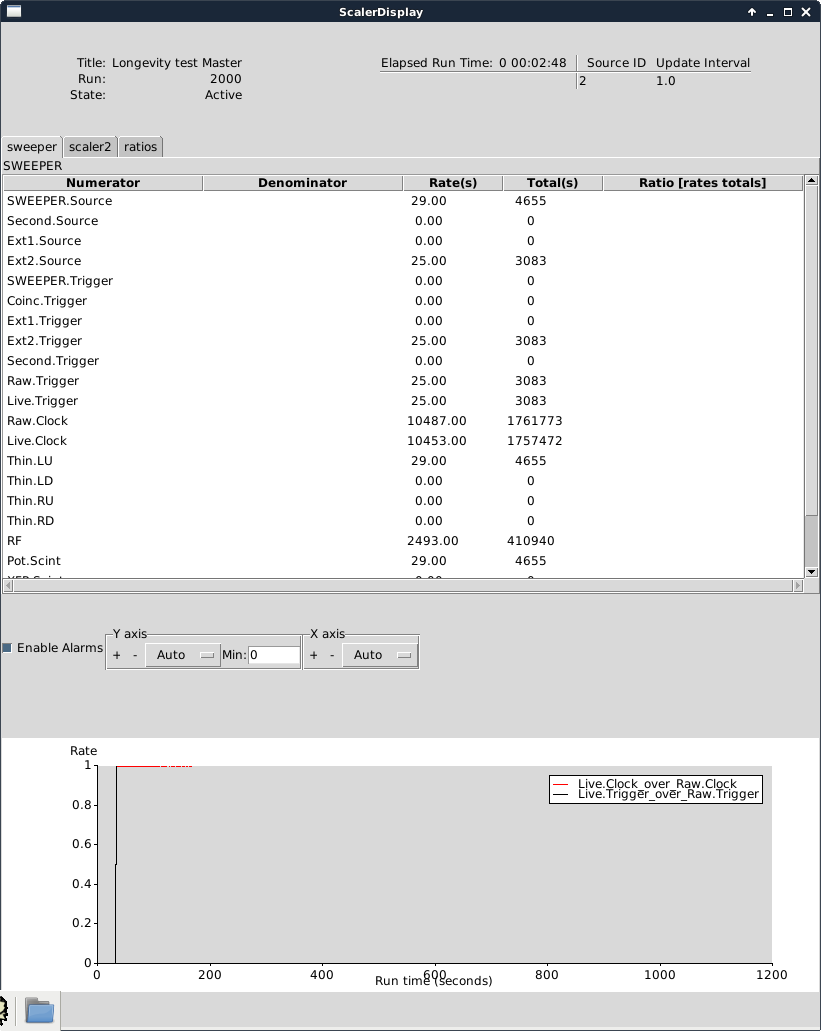The height and width of the screenshot is (1031, 821).
Task: Select the SWEEPER.Source row
Action: pos(404,201)
